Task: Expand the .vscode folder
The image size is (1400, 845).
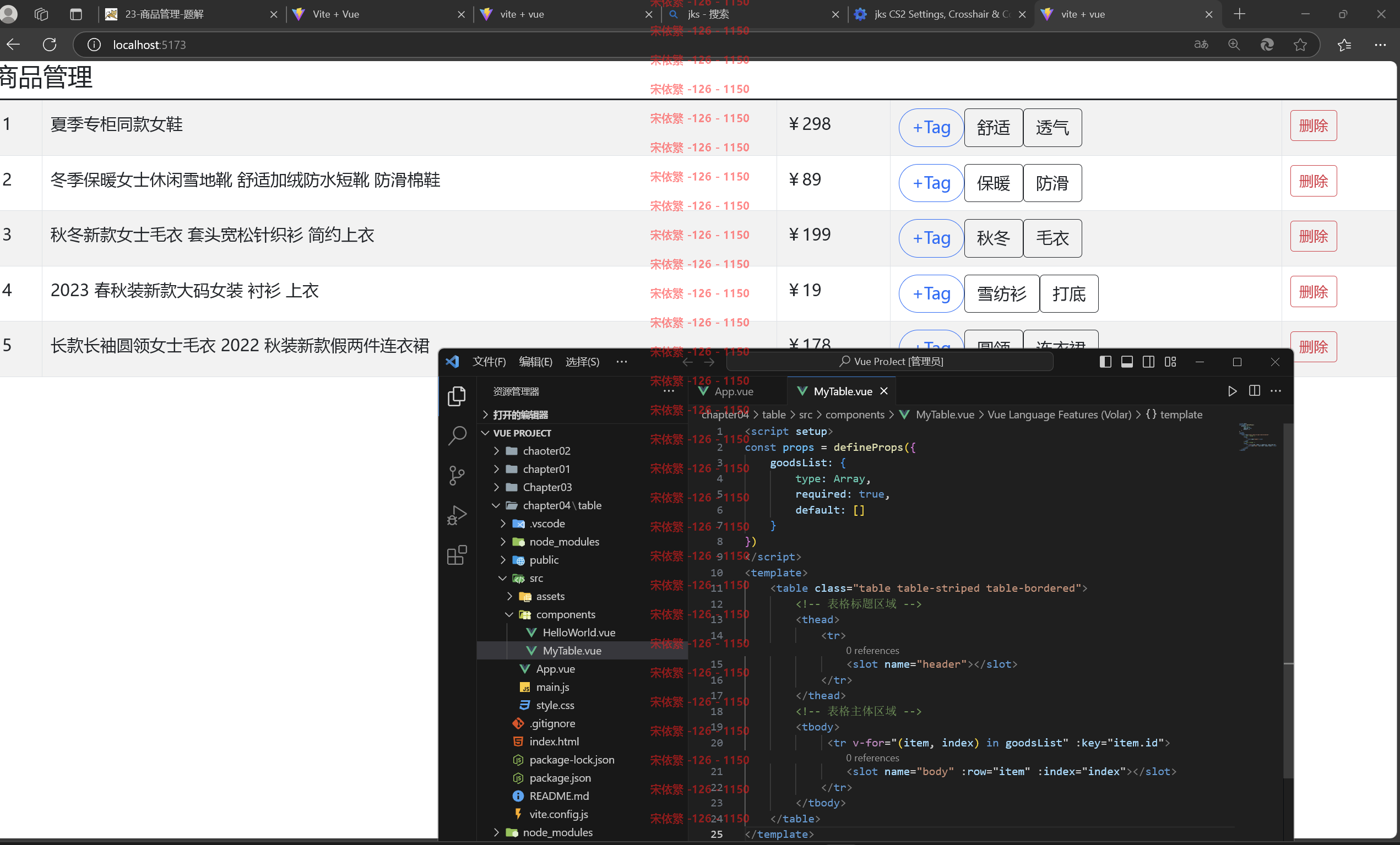Action: [x=503, y=524]
